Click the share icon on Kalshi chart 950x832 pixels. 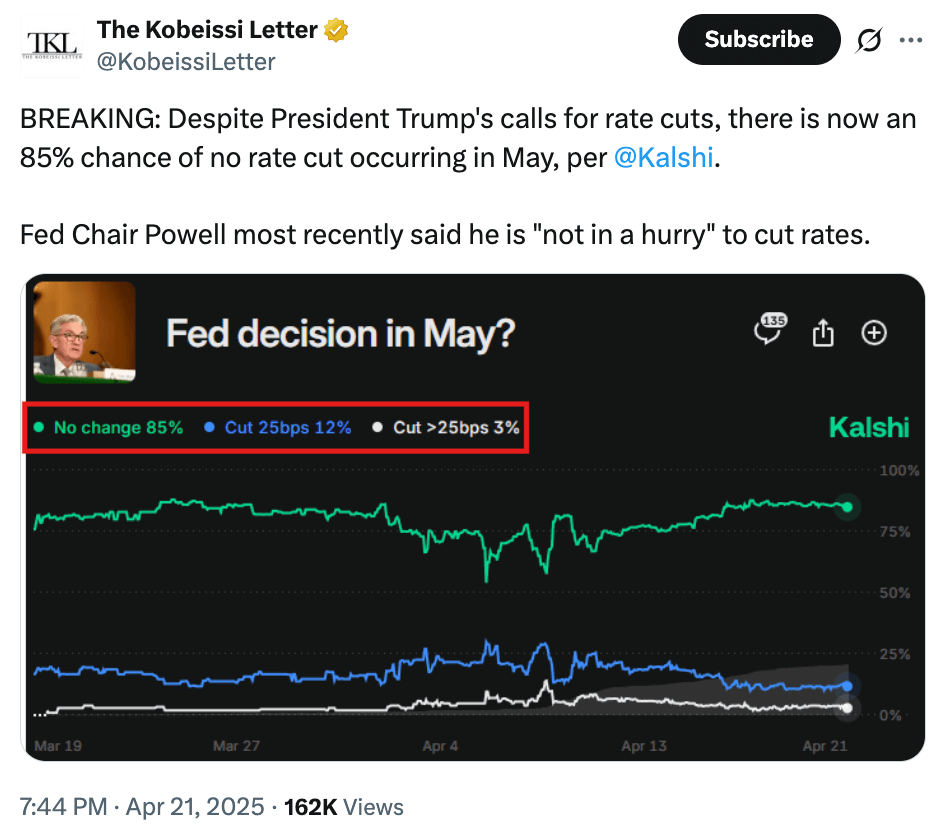point(823,333)
